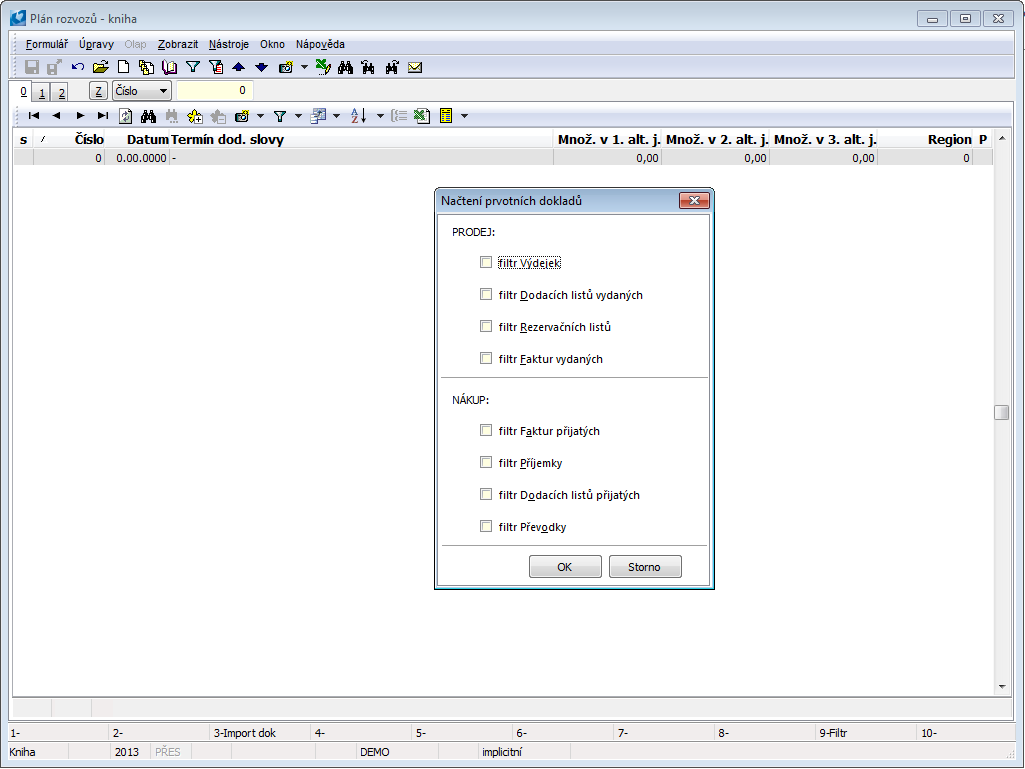Click the camera icon in the grid toolbar
Image resolution: width=1025 pixels, height=769 pixels.
point(242,116)
